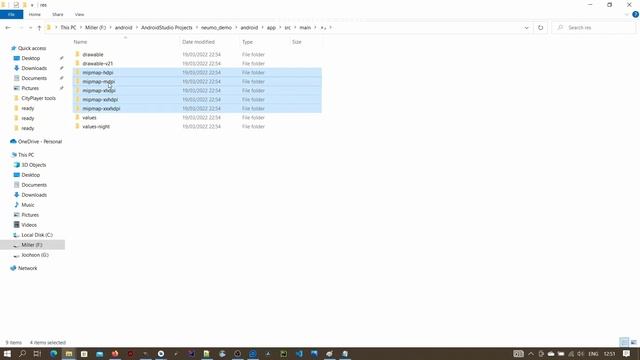Expand breadcrumb arrow after main

pos(315,28)
